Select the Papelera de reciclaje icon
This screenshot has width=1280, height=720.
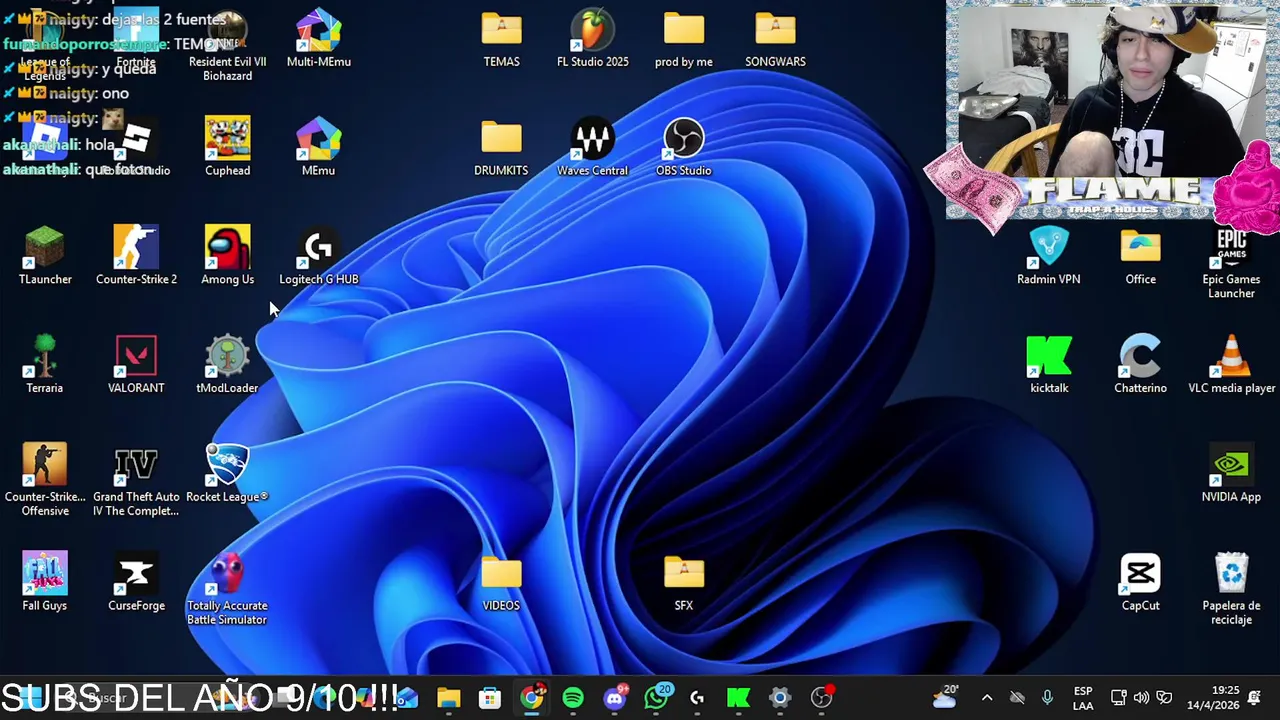pyautogui.click(x=1231, y=589)
